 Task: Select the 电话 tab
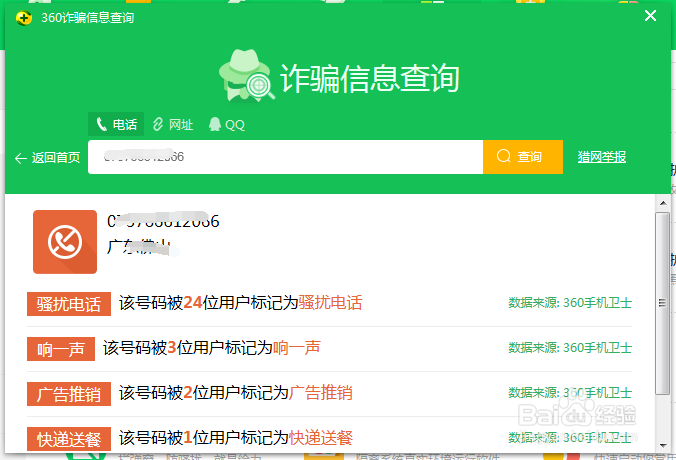[116, 124]
